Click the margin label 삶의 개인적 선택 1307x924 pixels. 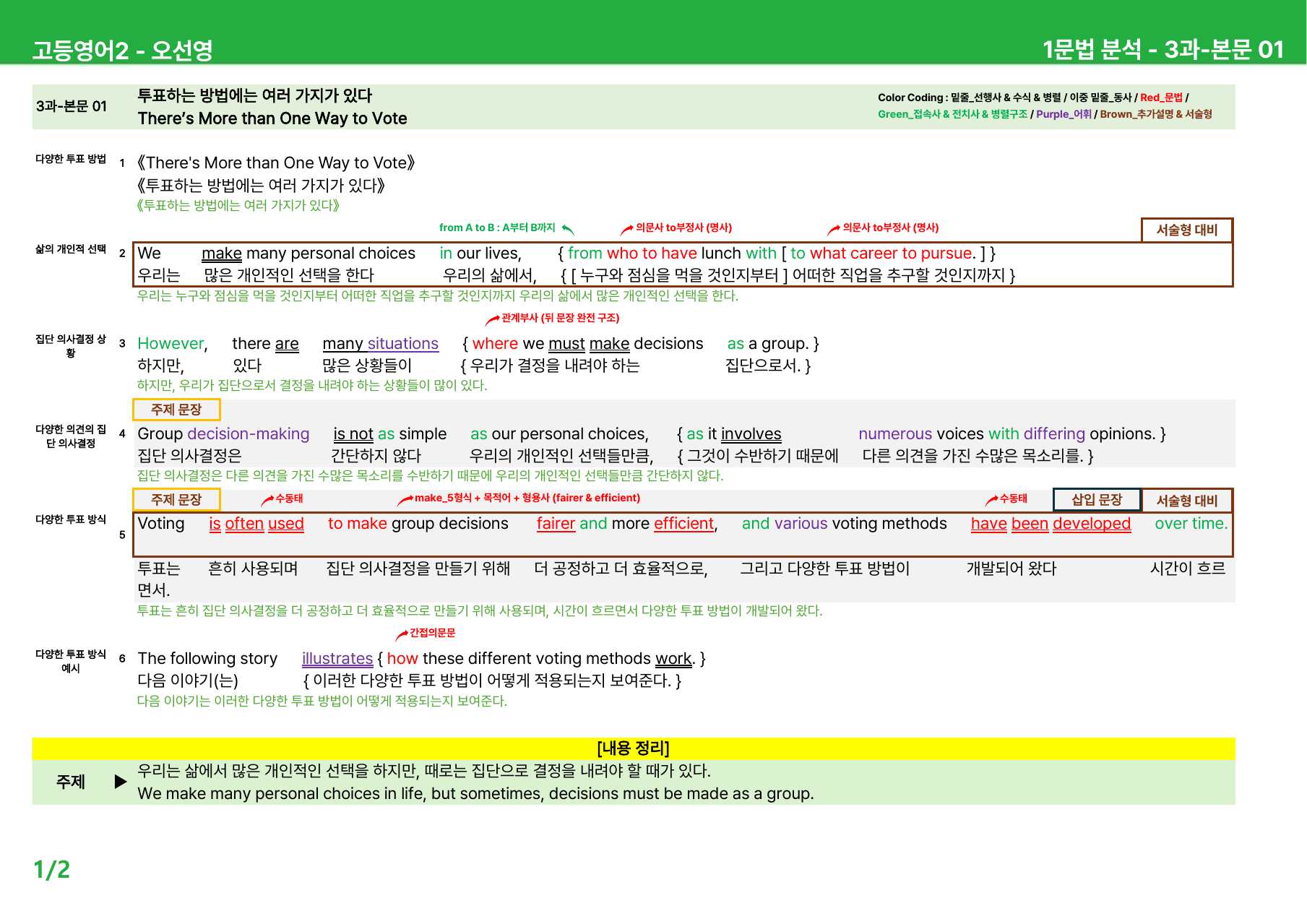[71, 249]
